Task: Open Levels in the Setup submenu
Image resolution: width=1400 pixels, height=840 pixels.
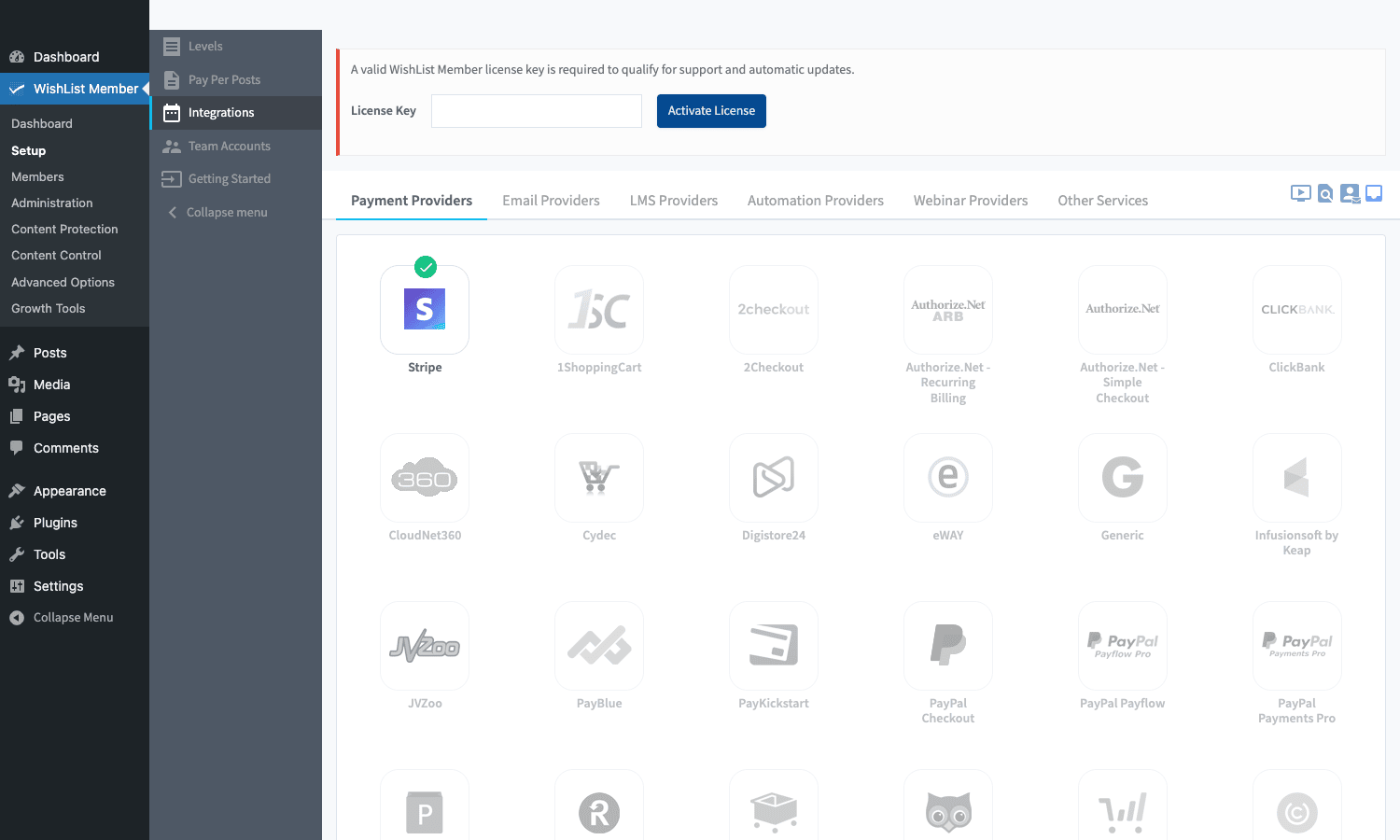Action: click(235, 46)
